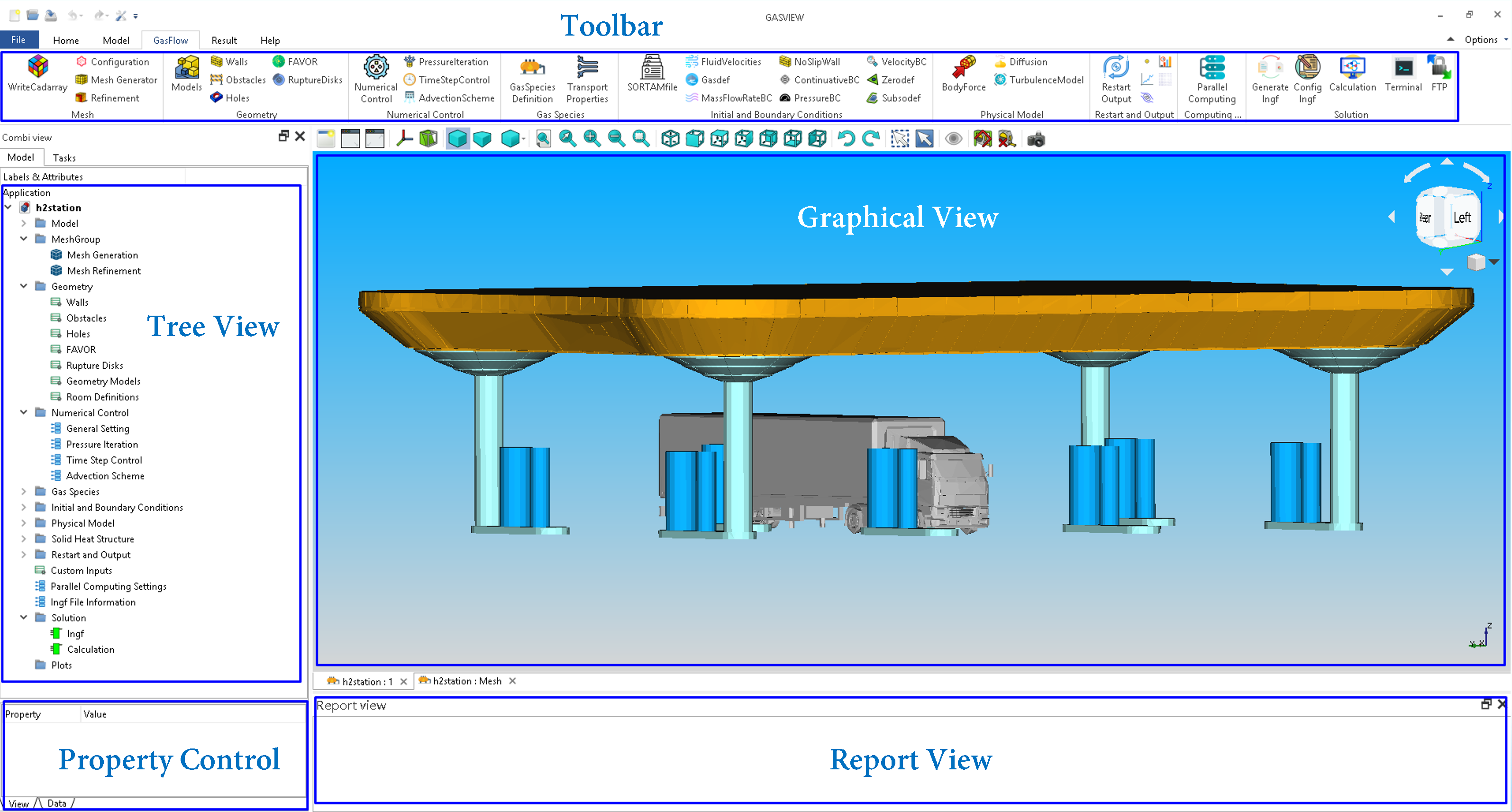Open the Help ribbon tab
This screenshot has width=1512, height=812.
point(270,40)
